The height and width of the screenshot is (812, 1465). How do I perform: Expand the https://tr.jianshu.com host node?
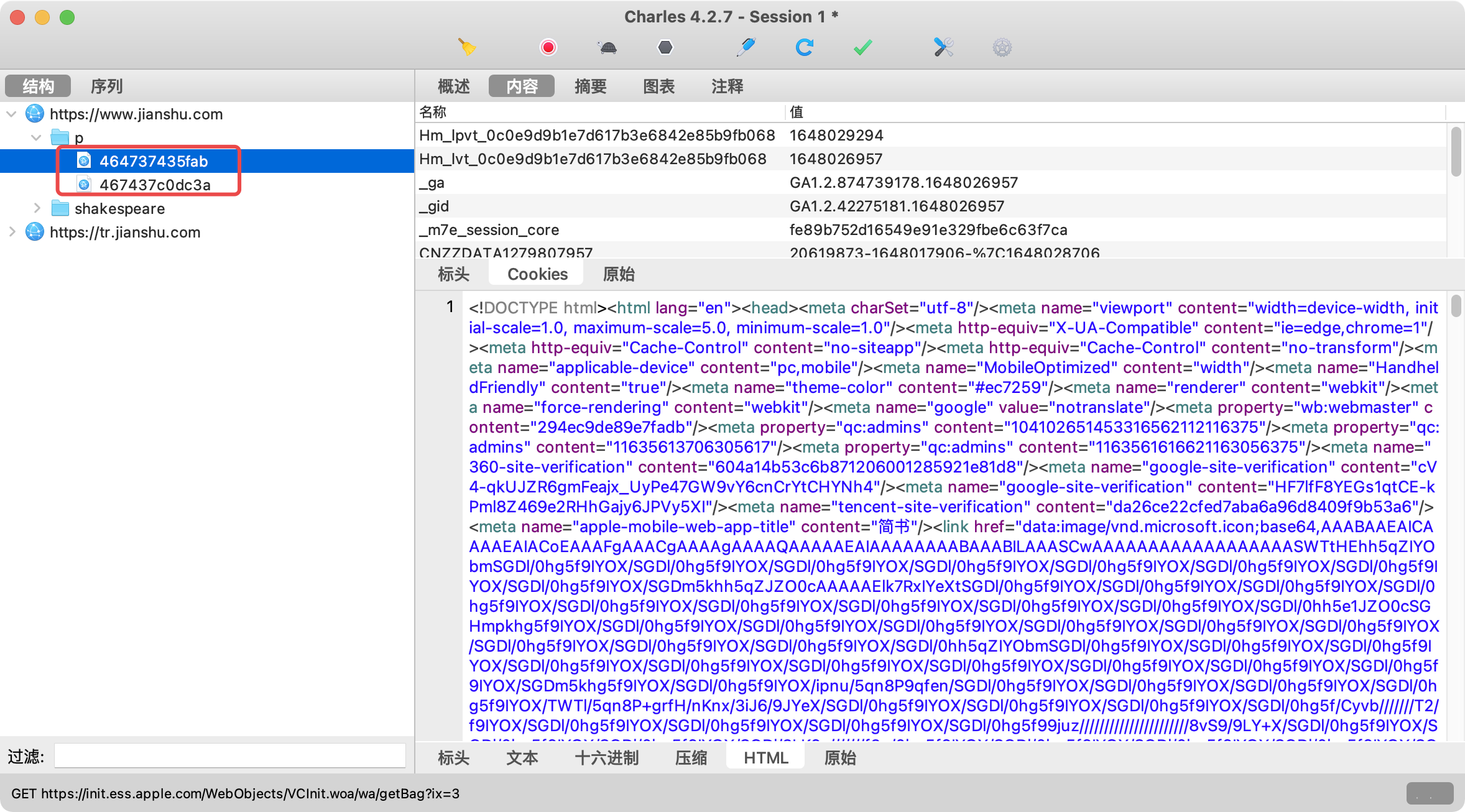click(11, 232)
